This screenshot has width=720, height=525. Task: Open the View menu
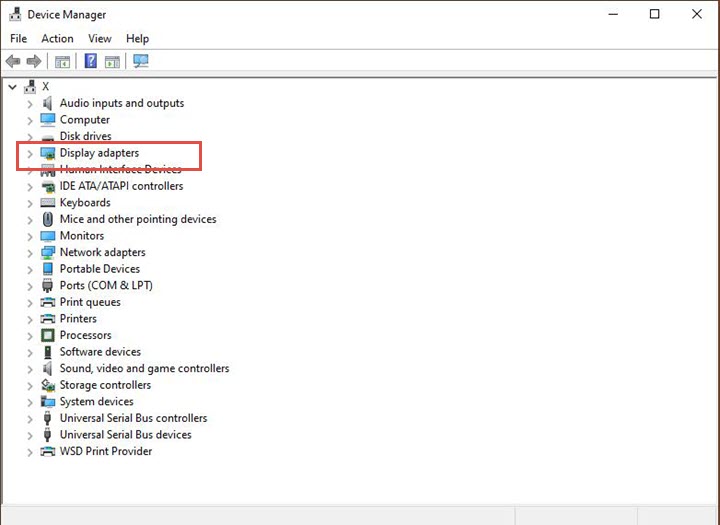(x=100, y=39)
